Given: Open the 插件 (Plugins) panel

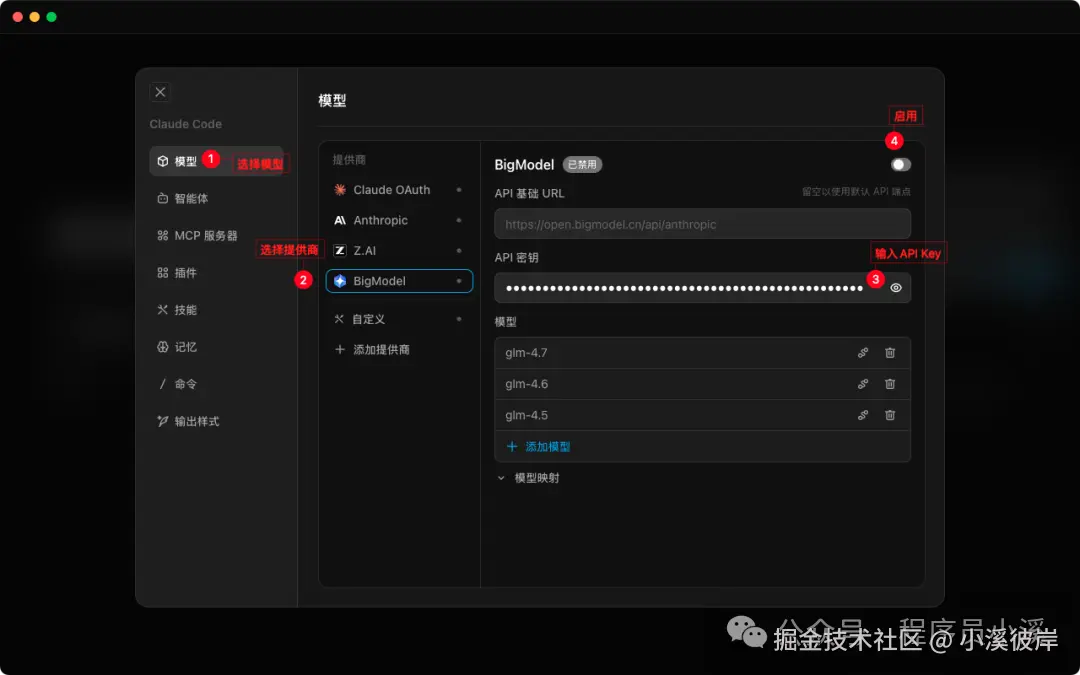Looking at the screenshot, I should 178,272.
